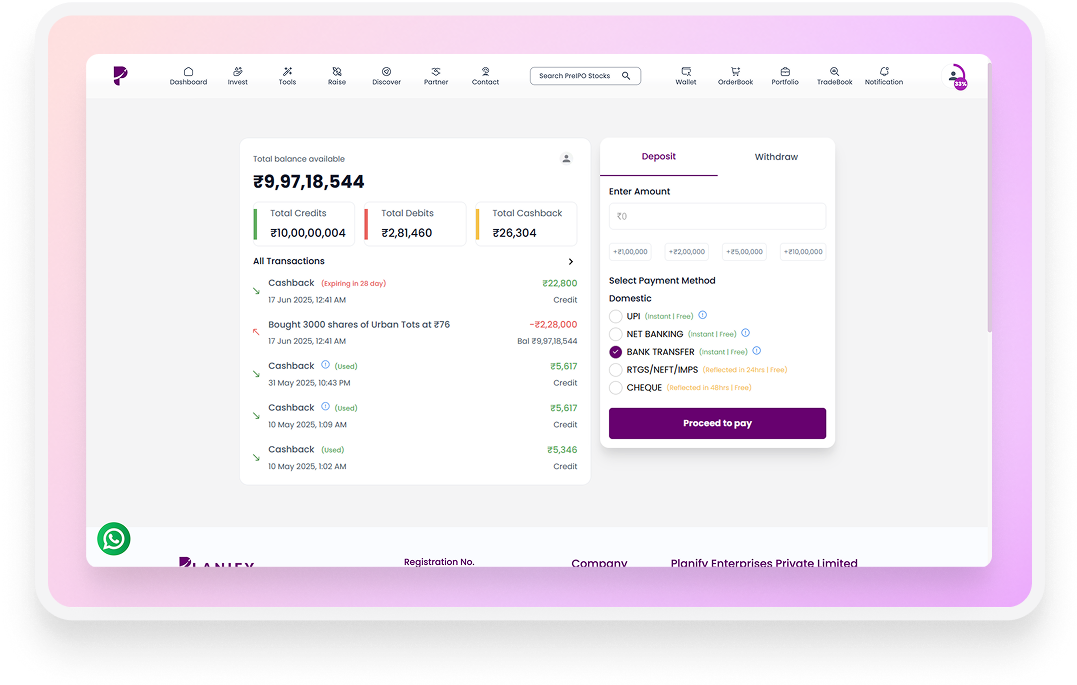This screenshot has width=1077, height=685.
Task: Show info for the 31 May Cashback
Action: (326, 365)
